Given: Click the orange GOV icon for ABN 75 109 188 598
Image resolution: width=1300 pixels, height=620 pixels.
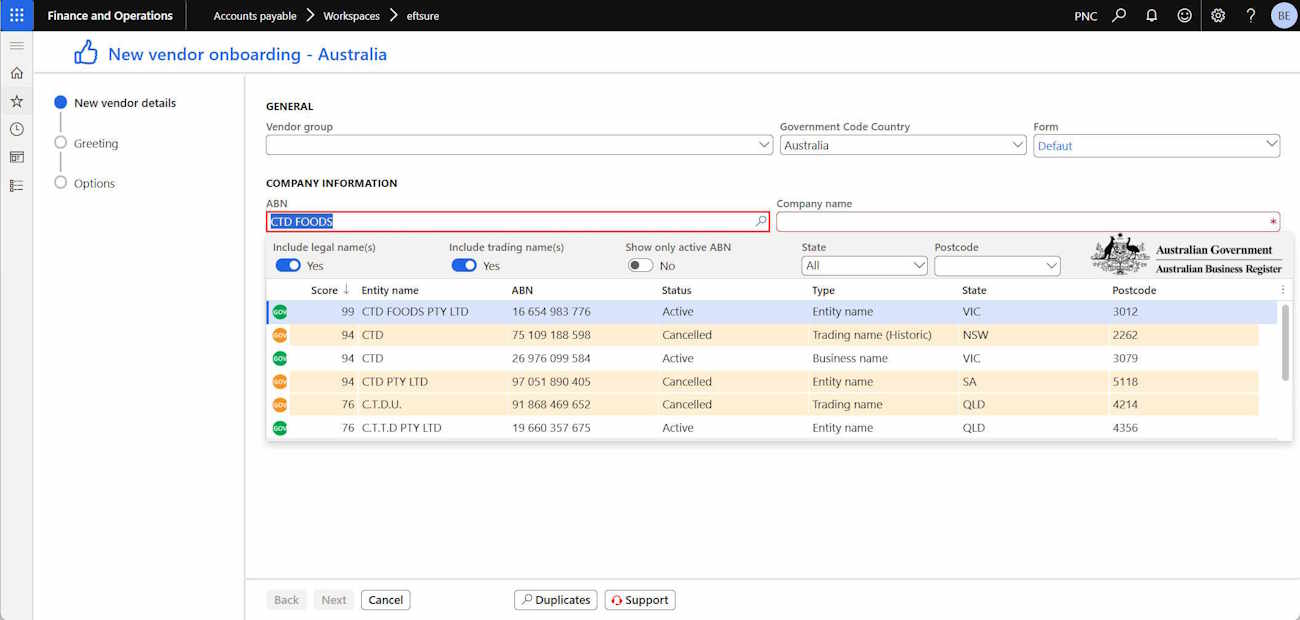Looking at the screenshot, I should click(280, 335).
